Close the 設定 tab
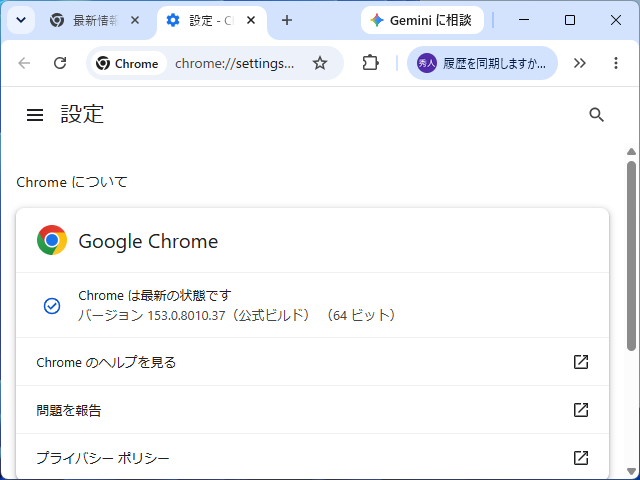The height and width of the screenshot is (480, 640). click(x=251, y=20)
